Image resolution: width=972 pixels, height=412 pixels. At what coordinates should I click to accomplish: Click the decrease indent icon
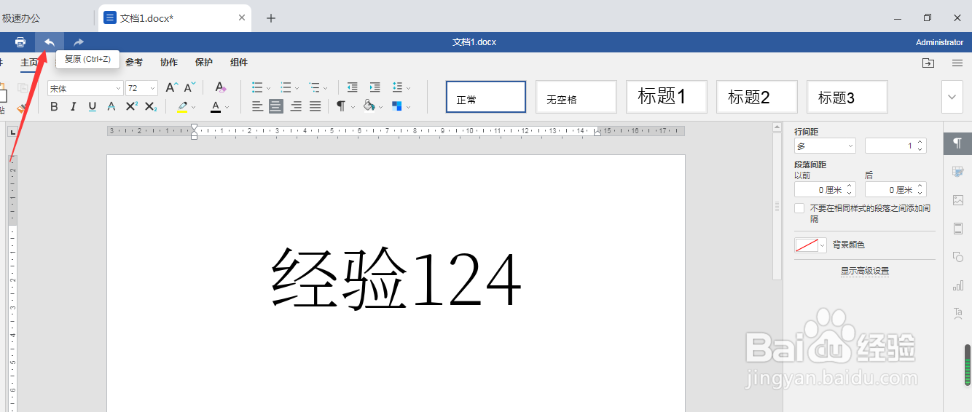[x=352, y=87]
